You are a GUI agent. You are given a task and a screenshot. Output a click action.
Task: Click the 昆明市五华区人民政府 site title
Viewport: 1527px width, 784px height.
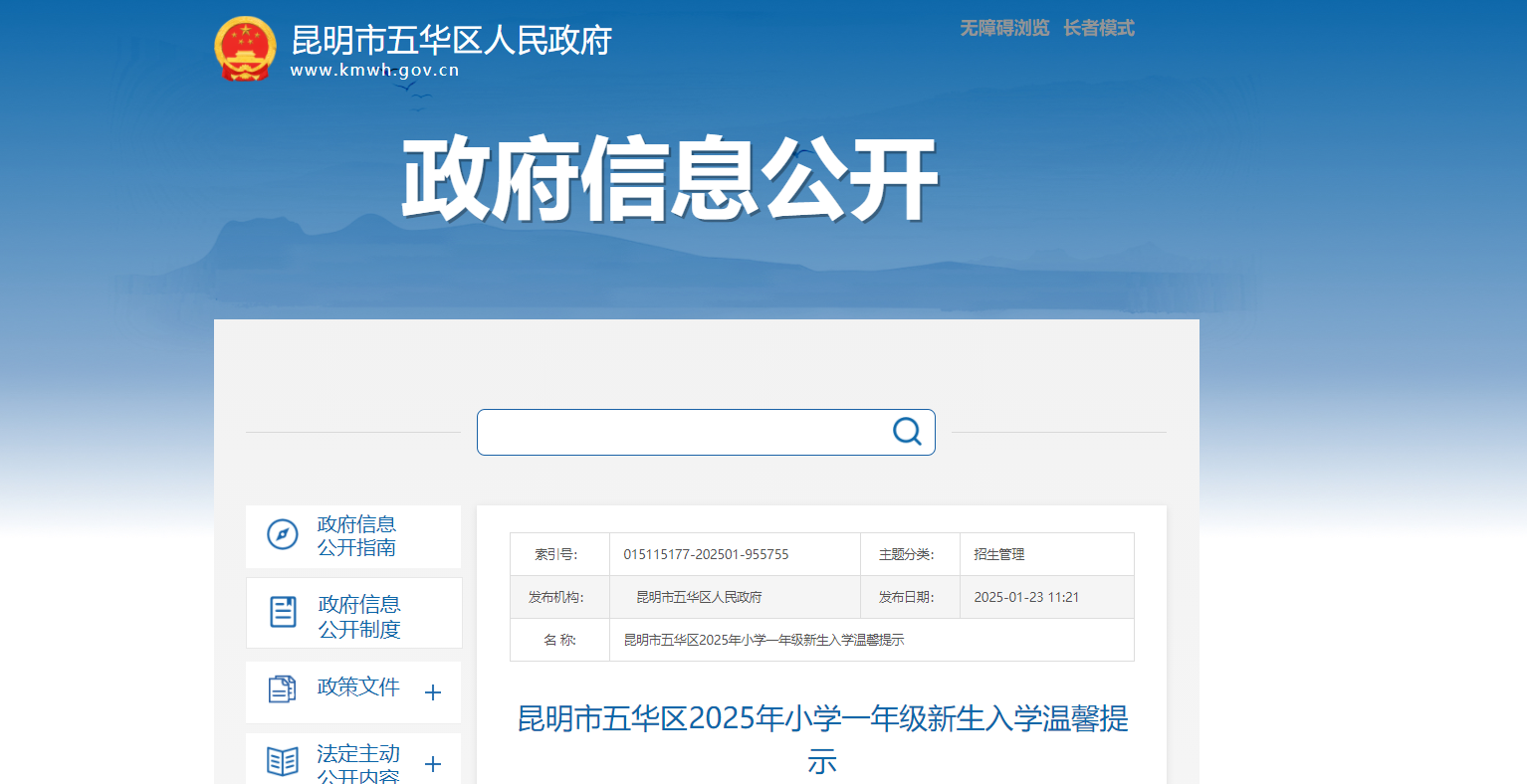(451, 40)
